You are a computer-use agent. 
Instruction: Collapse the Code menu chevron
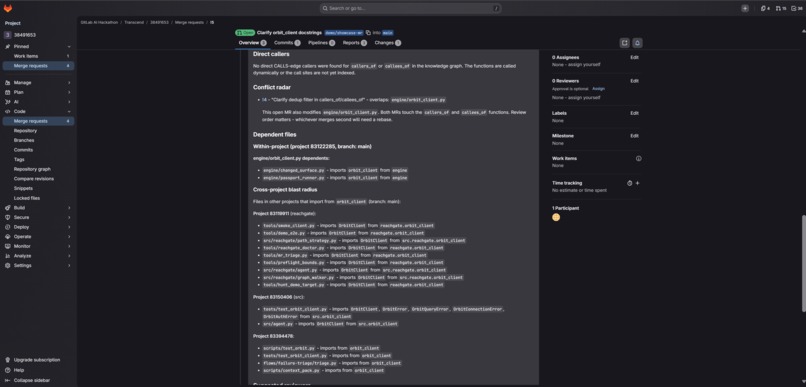[69, 112]
